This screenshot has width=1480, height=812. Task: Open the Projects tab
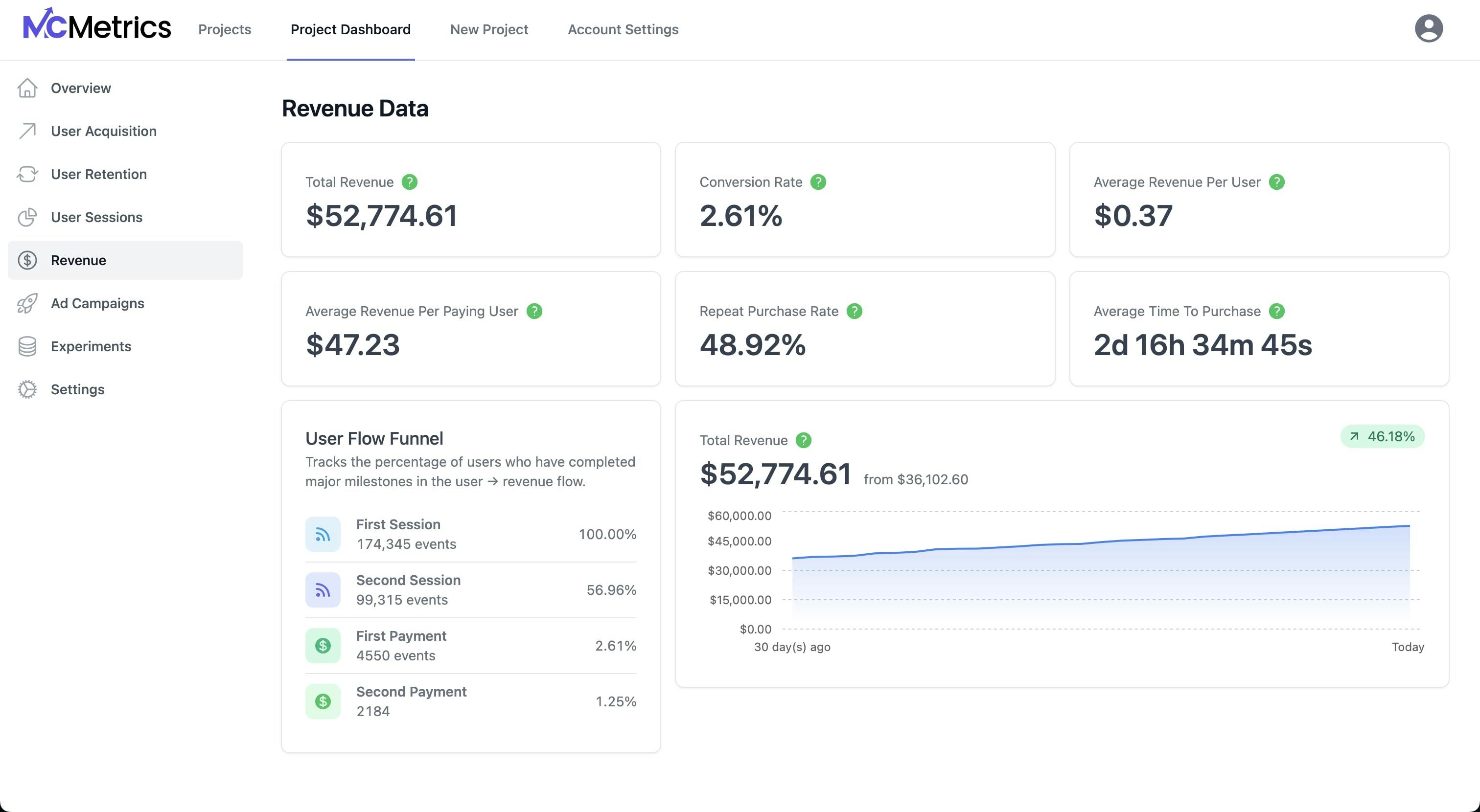[225, 29]
